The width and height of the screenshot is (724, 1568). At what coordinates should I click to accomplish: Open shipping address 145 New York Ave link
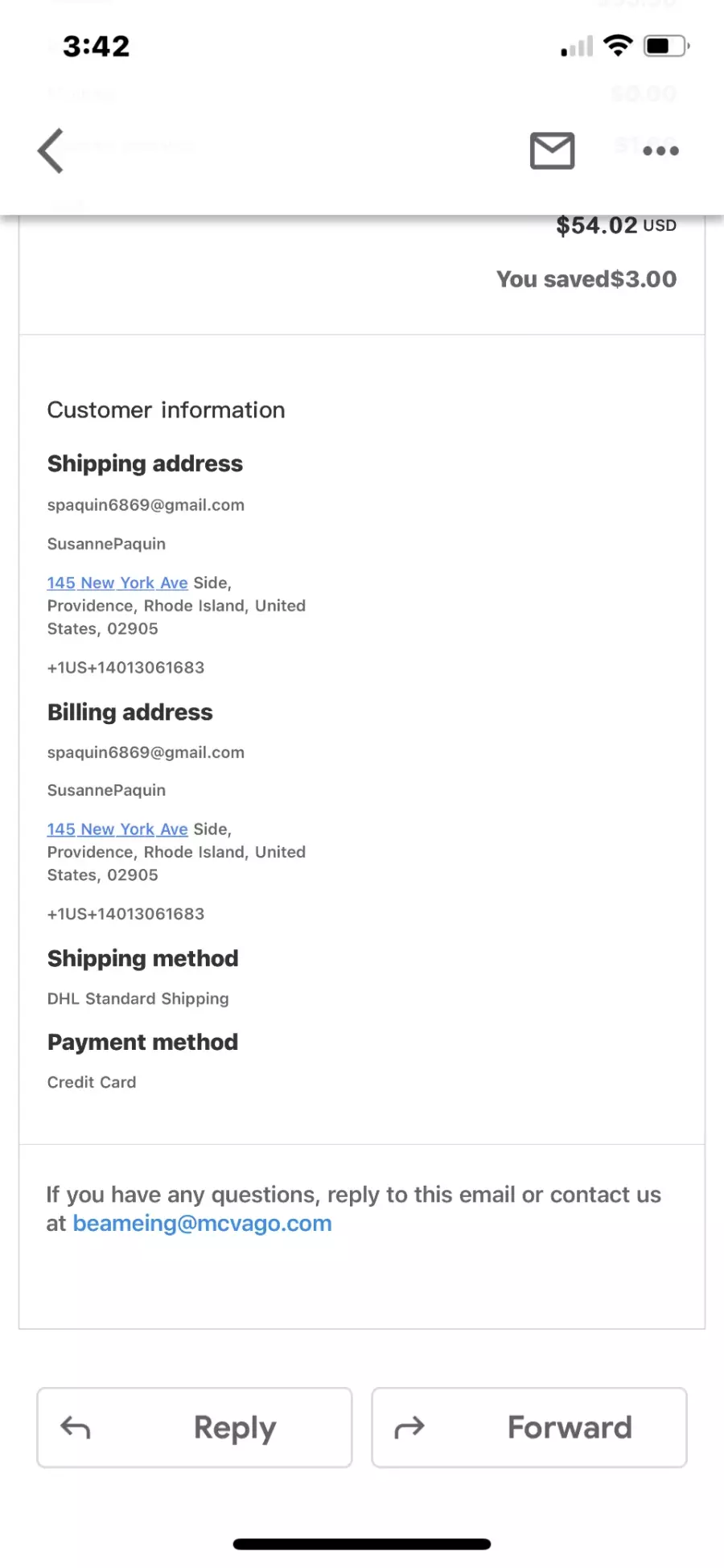(117, 582)
